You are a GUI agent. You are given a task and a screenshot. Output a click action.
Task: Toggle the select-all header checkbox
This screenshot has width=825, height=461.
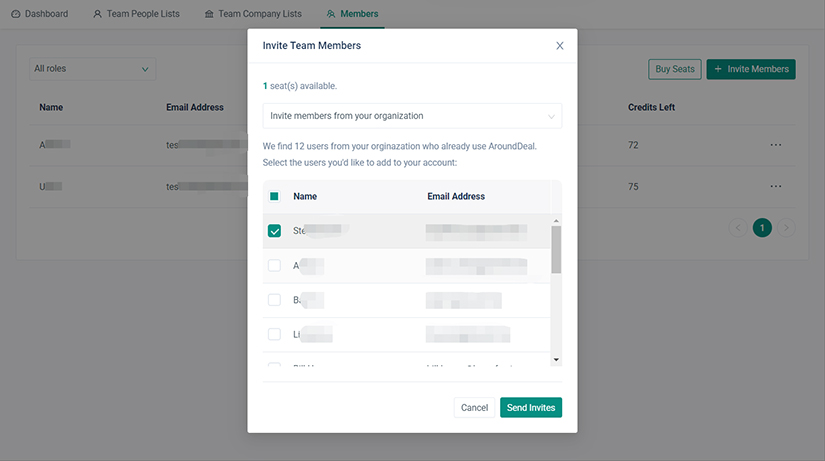(275, 197)
